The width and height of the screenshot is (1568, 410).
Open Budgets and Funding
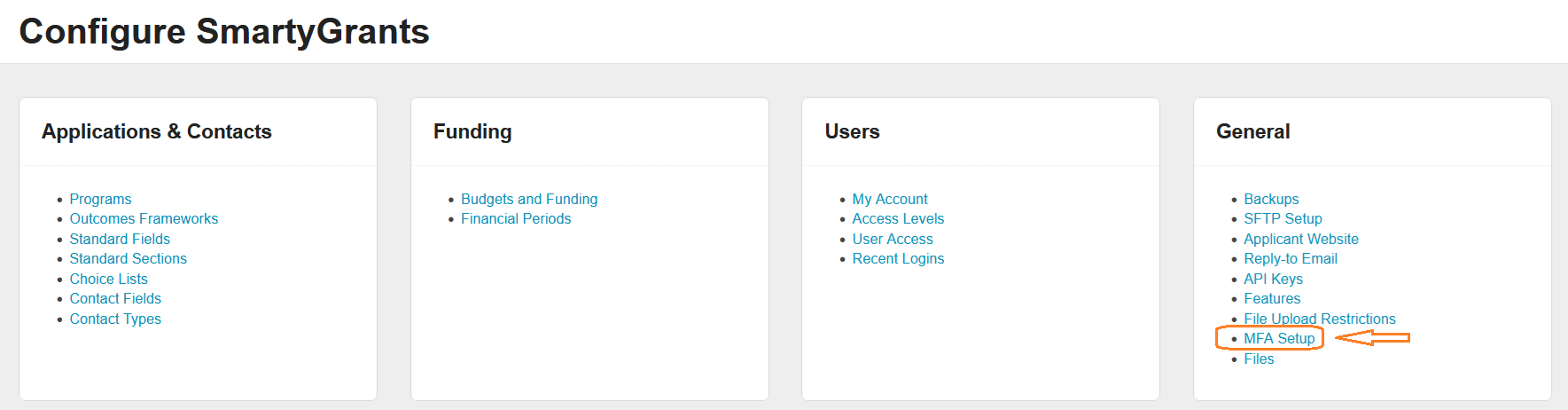pos(529,199)
